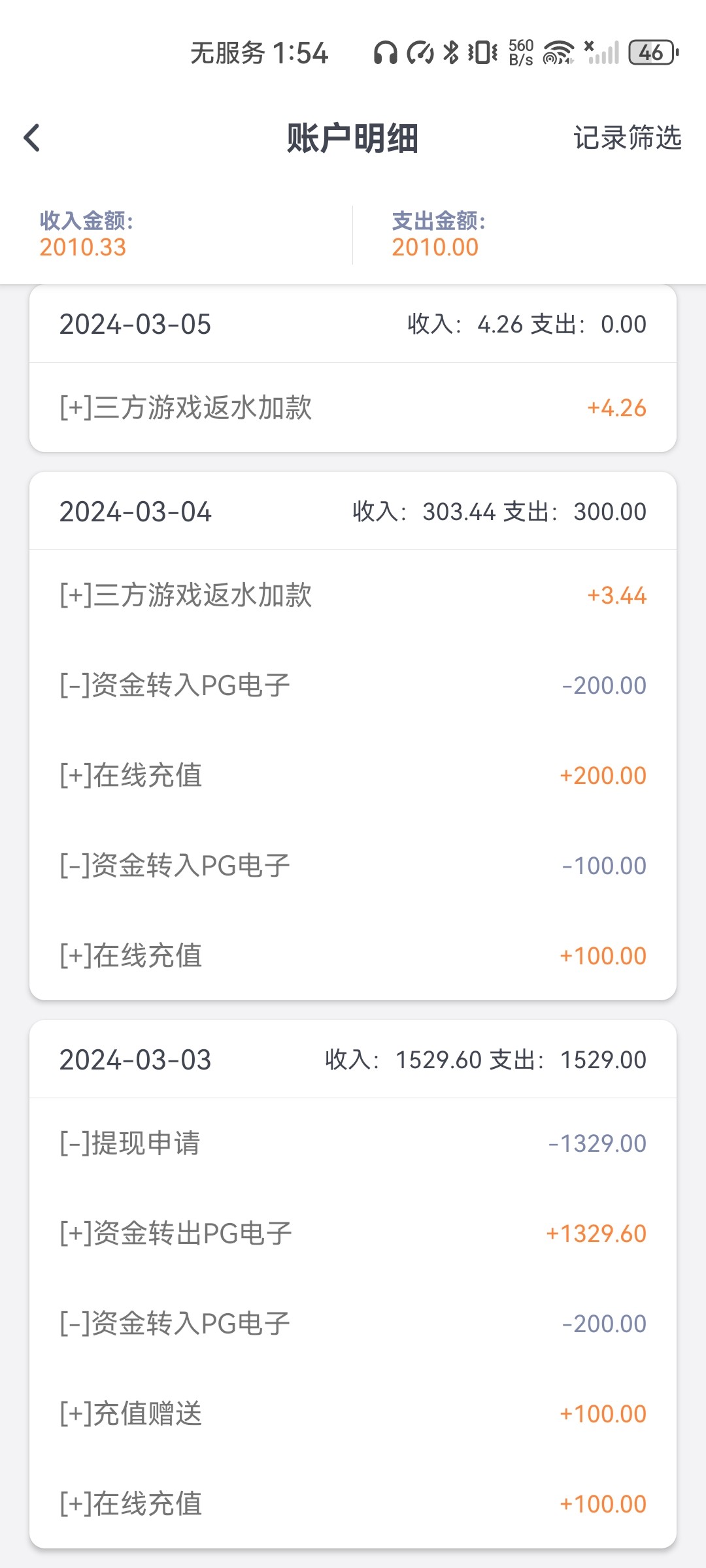
Task: Tap the speed gauge status icon
Action: (x=420, y=53)
